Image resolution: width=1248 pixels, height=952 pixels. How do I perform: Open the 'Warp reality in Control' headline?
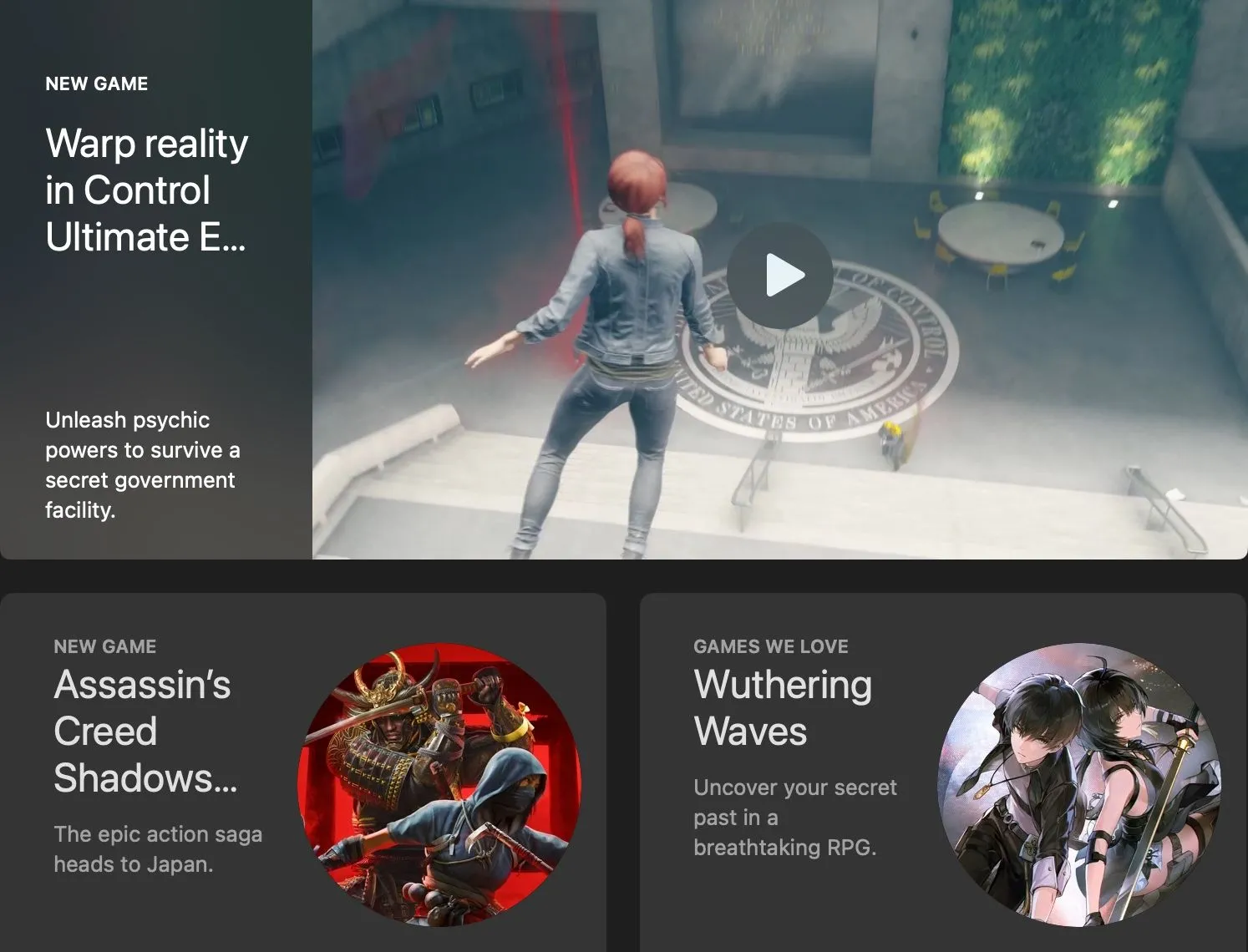click(x=146, y=190)
